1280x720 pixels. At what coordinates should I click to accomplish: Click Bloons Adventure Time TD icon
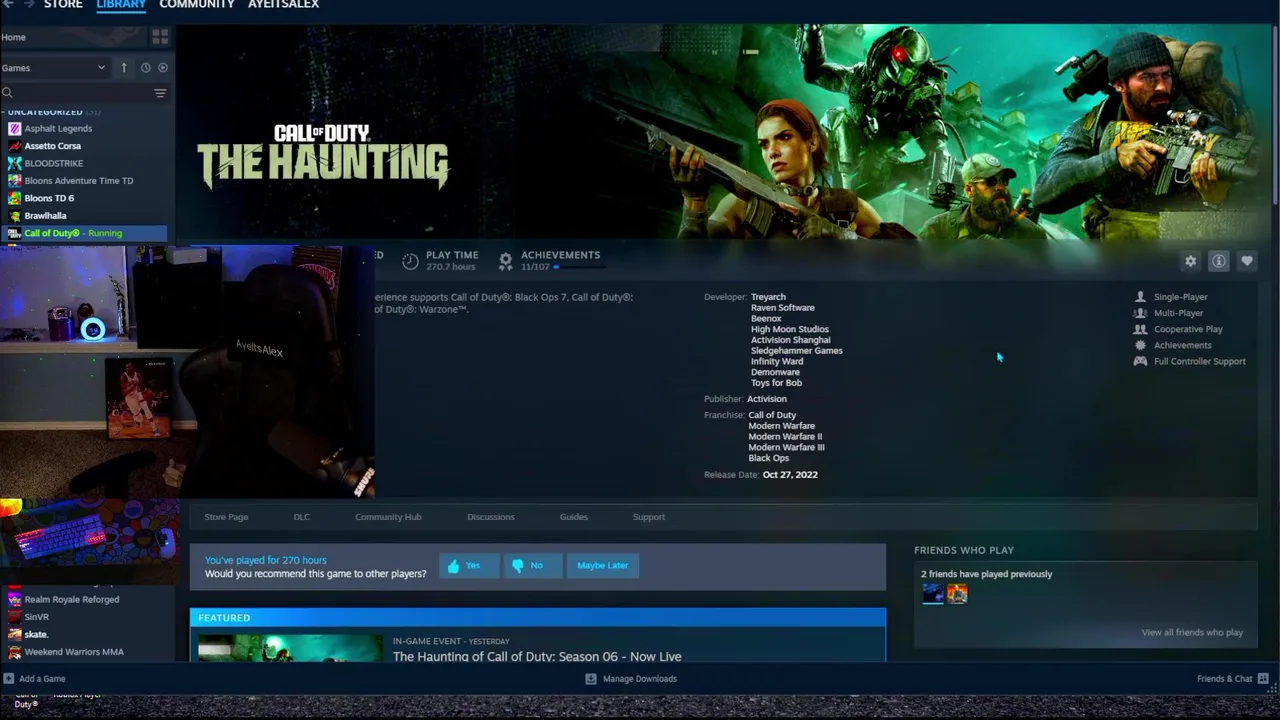14,181
